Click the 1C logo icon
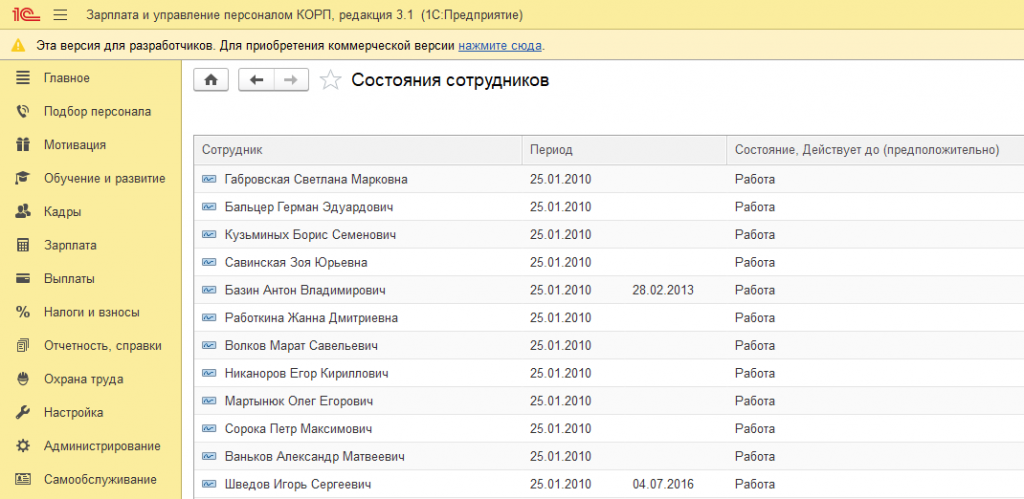Viewport: 1024px width, 499px height. (x=21, y=15)
